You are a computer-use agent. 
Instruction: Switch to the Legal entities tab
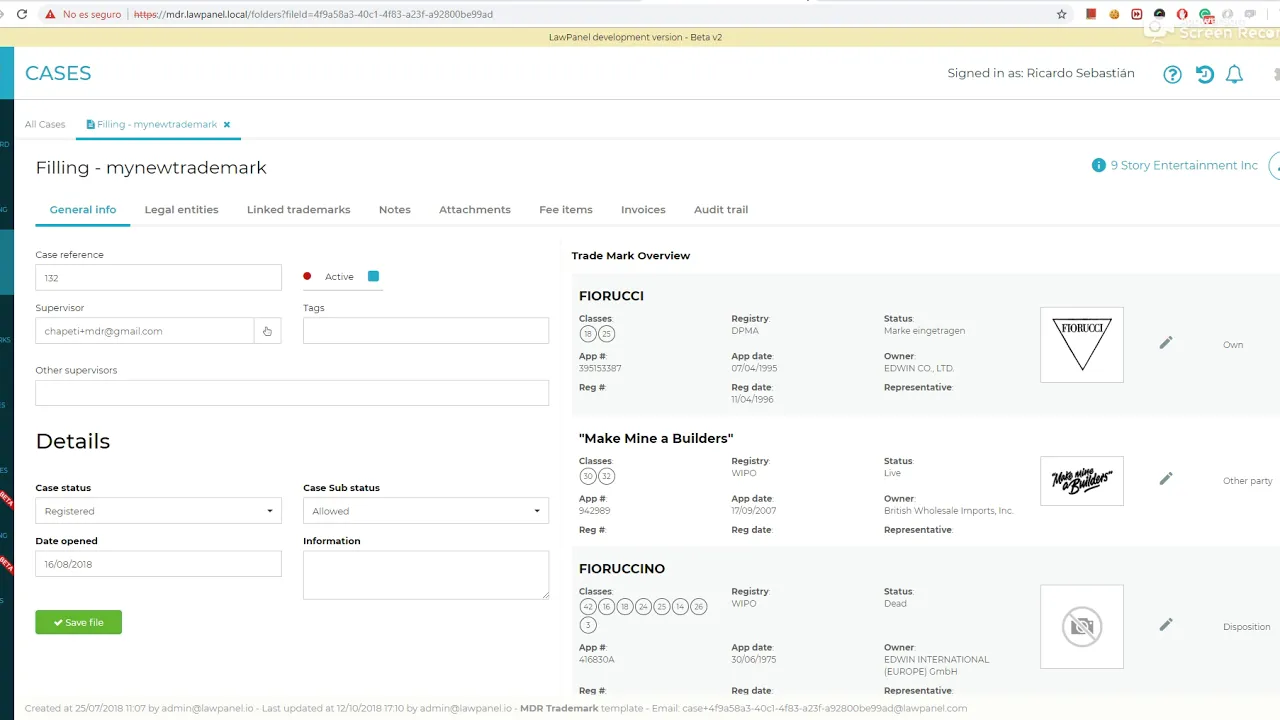[181, 210]
